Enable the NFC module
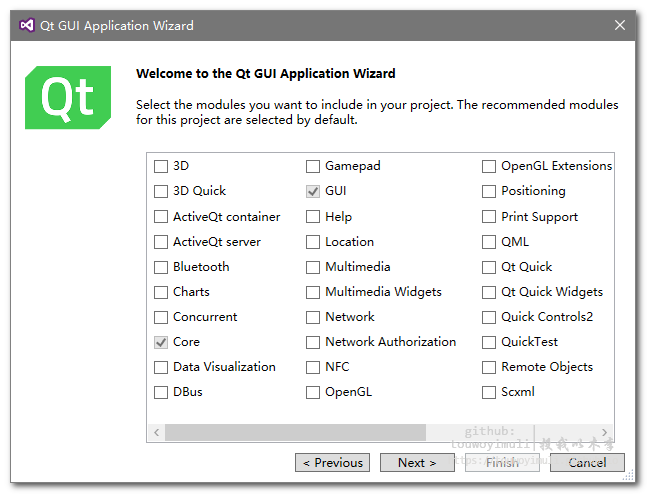 tap(313, 367)
